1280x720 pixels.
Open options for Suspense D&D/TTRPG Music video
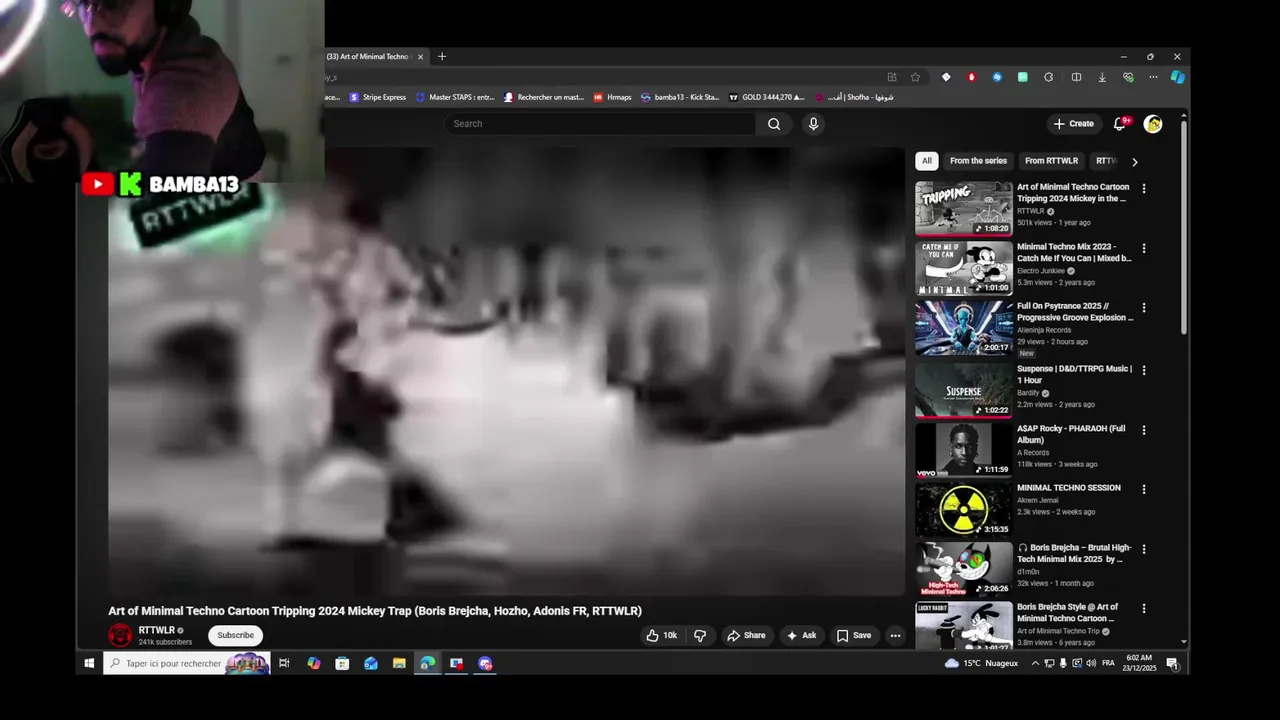(x=1144, y=370)
